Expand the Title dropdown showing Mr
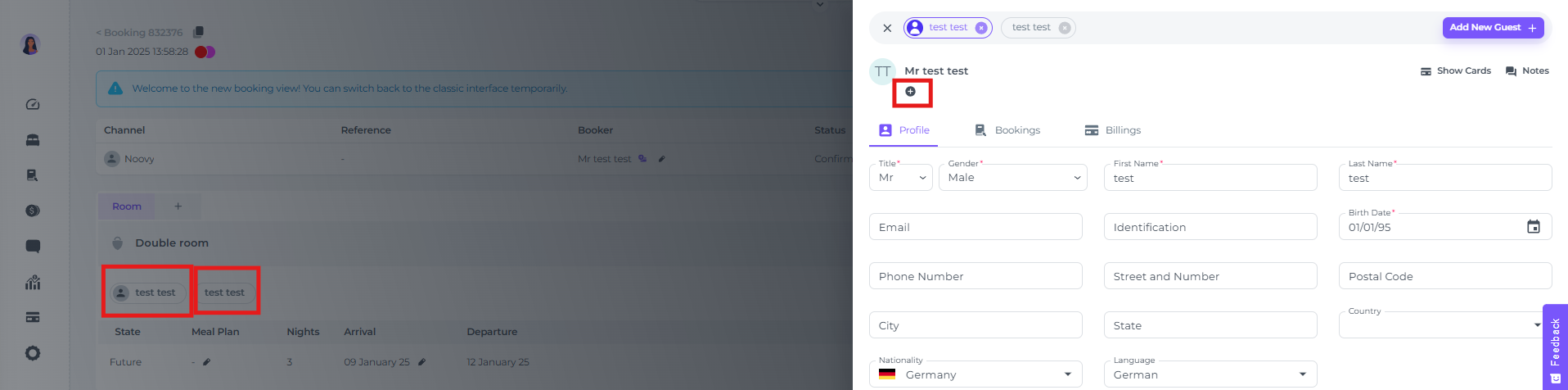The image size is (1568, 390). 901,178
